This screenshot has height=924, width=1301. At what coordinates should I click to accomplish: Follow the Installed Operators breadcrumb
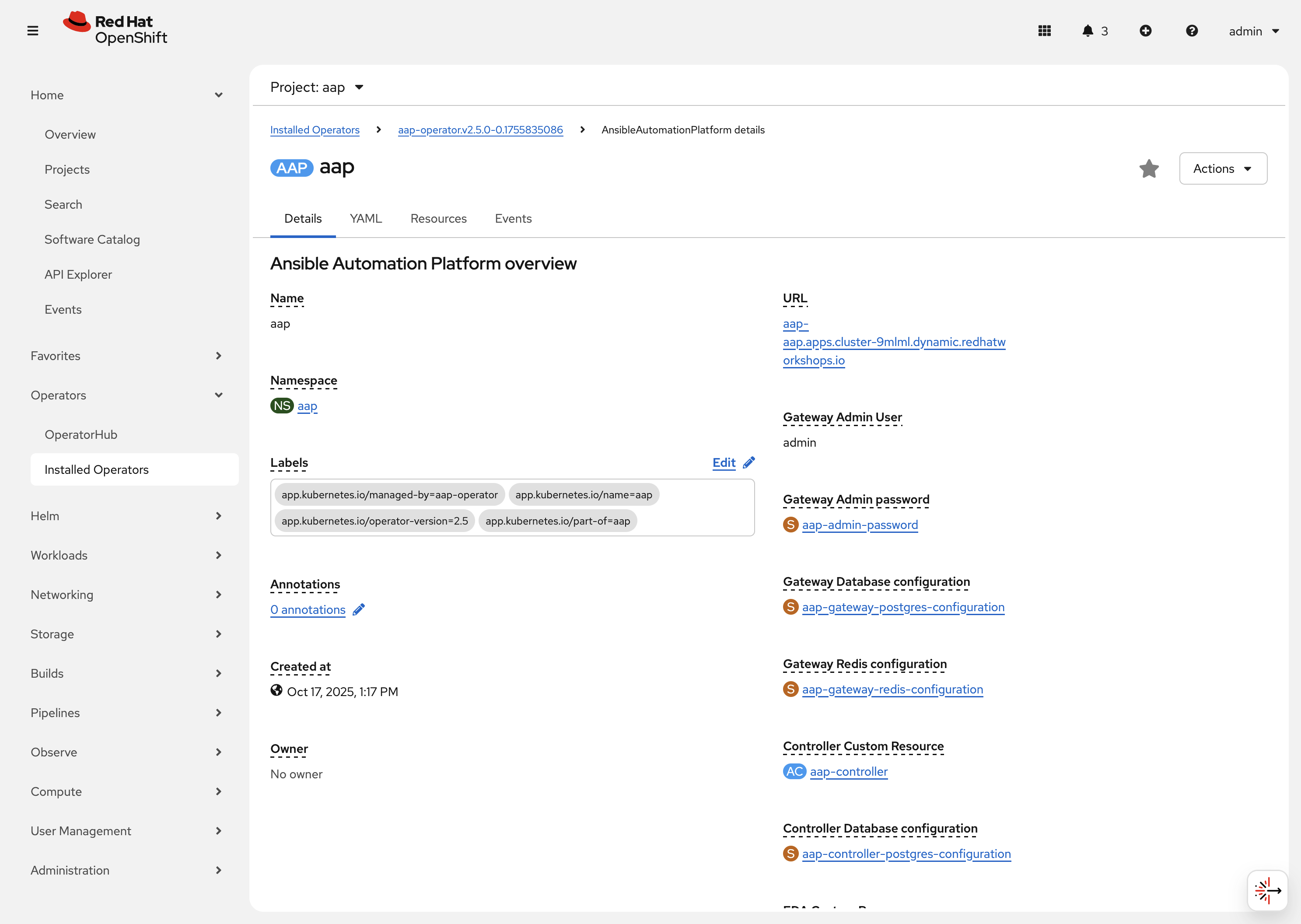[315, 130]
